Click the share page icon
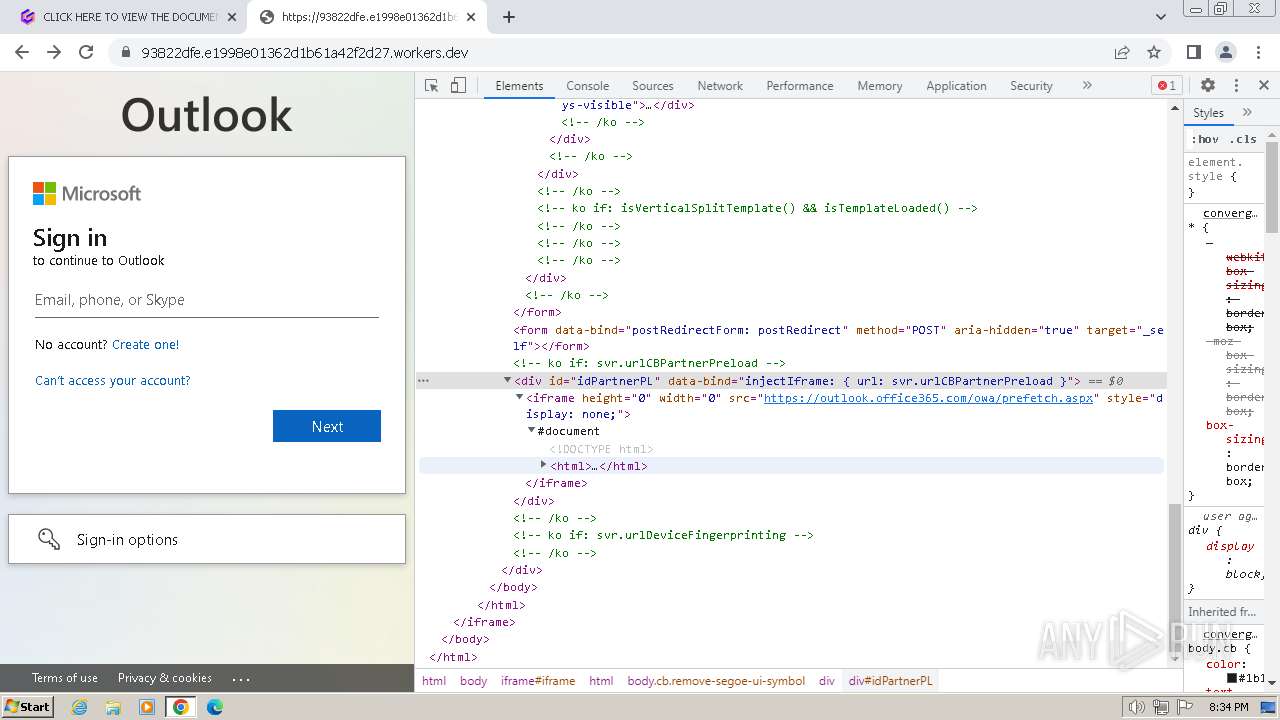 point(1122,52)
